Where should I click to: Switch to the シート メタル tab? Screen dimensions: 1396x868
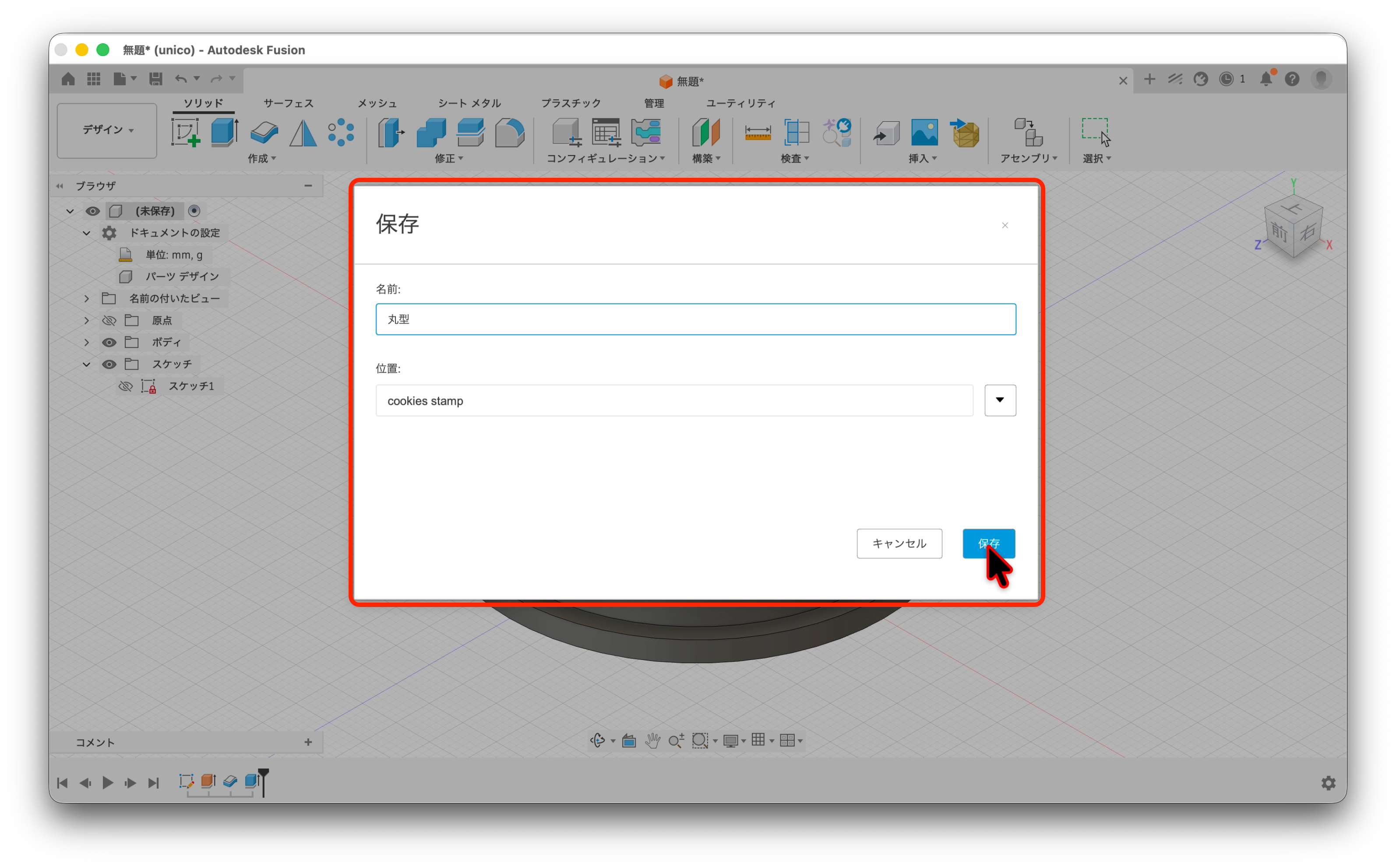click(x=469, y=103)
